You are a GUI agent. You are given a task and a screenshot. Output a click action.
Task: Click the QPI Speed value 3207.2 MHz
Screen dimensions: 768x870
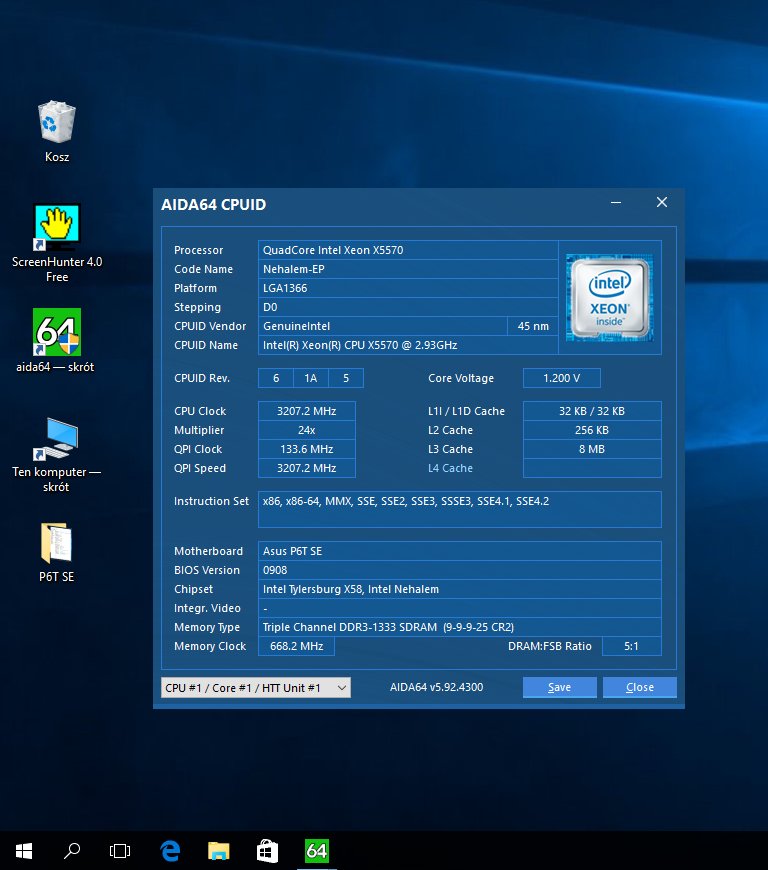click(307, 468)
